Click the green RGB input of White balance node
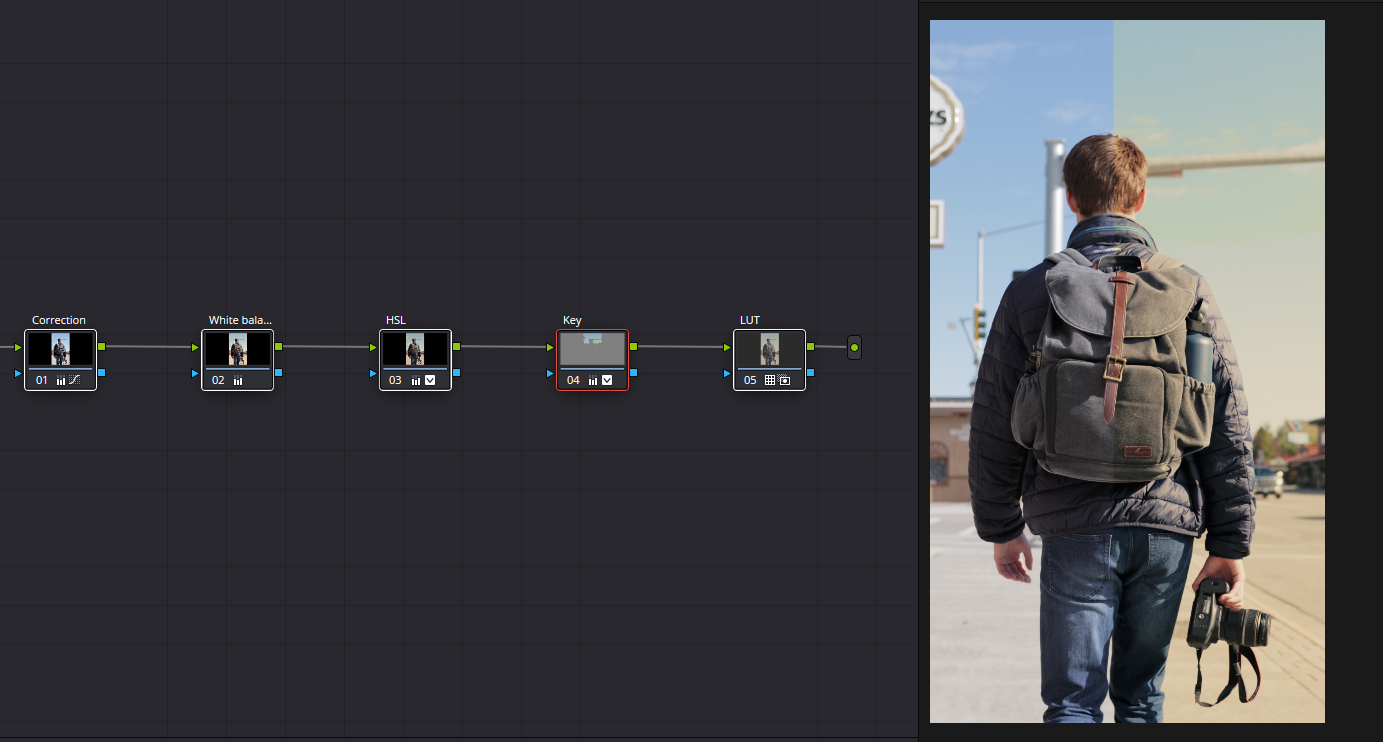The image size is (1383, 742). coord(196,347)
